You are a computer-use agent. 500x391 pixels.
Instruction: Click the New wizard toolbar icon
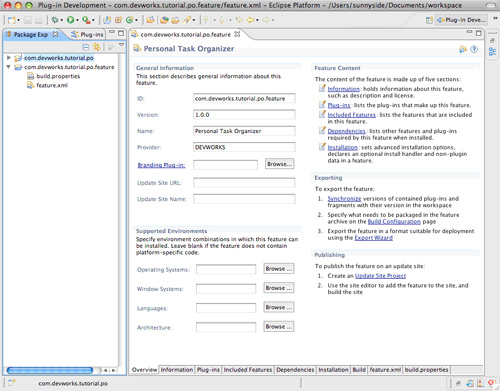click(12, 20)
